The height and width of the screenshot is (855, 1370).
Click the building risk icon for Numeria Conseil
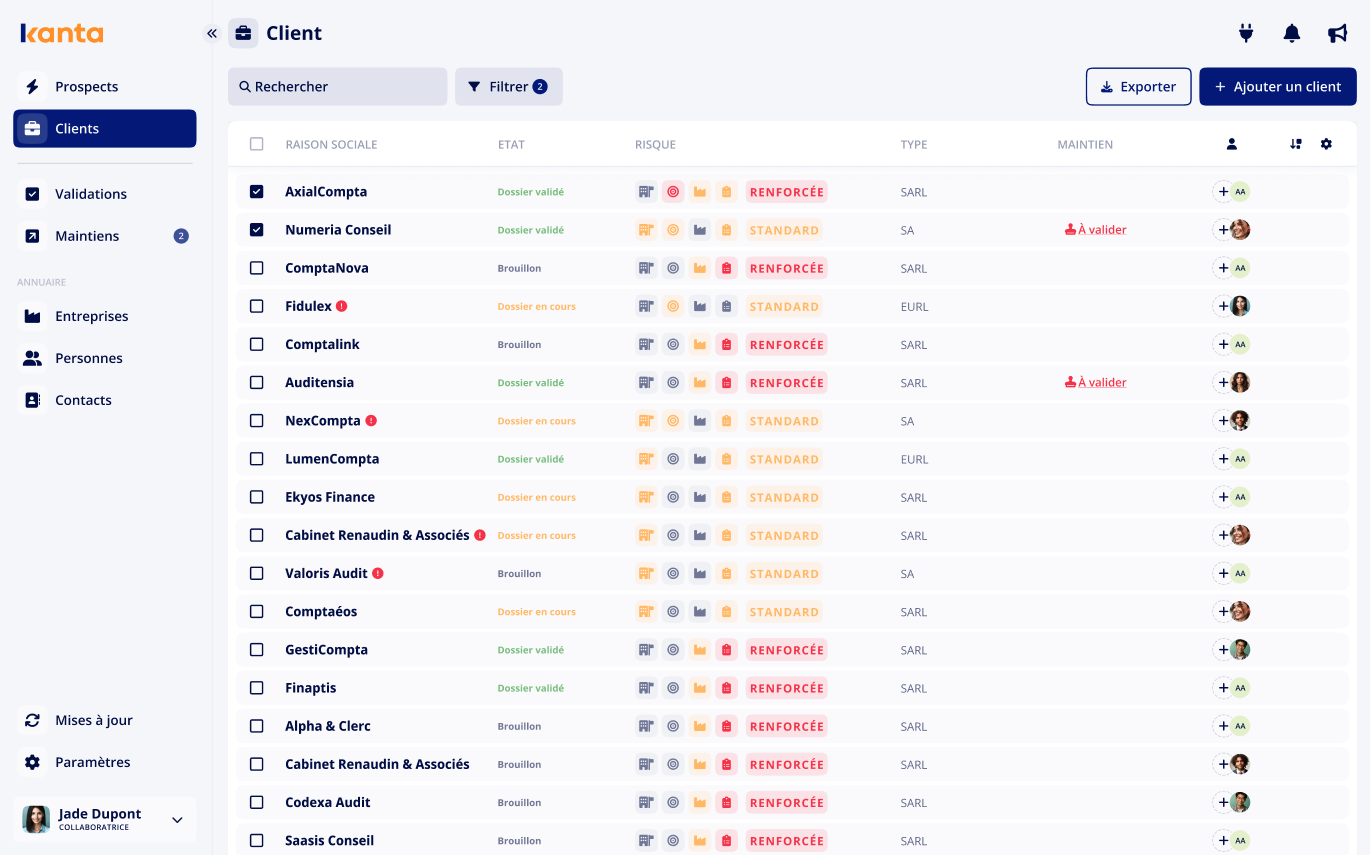click(646, 230)
